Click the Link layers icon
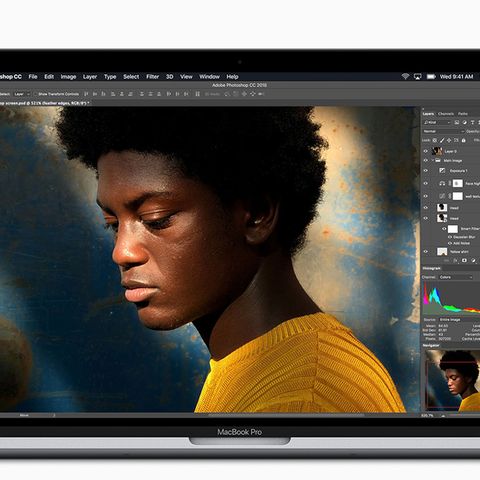The image size is (480, 480). pos(446,260)
